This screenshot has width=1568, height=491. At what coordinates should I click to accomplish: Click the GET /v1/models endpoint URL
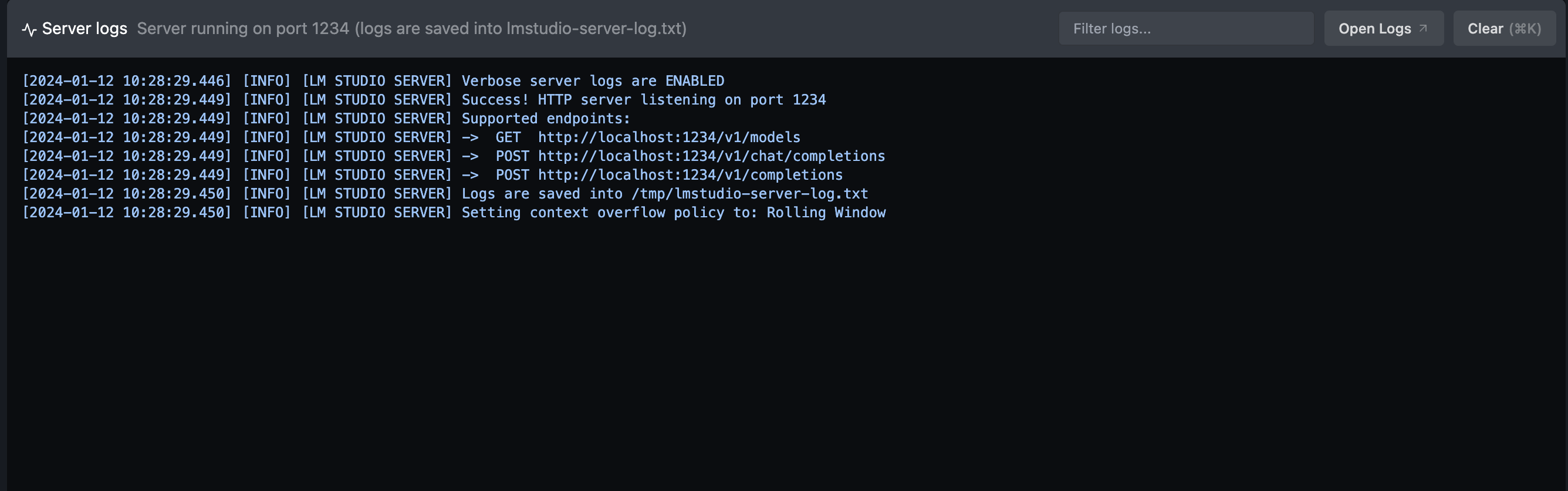pyautogui.click(x=669, y=137)
